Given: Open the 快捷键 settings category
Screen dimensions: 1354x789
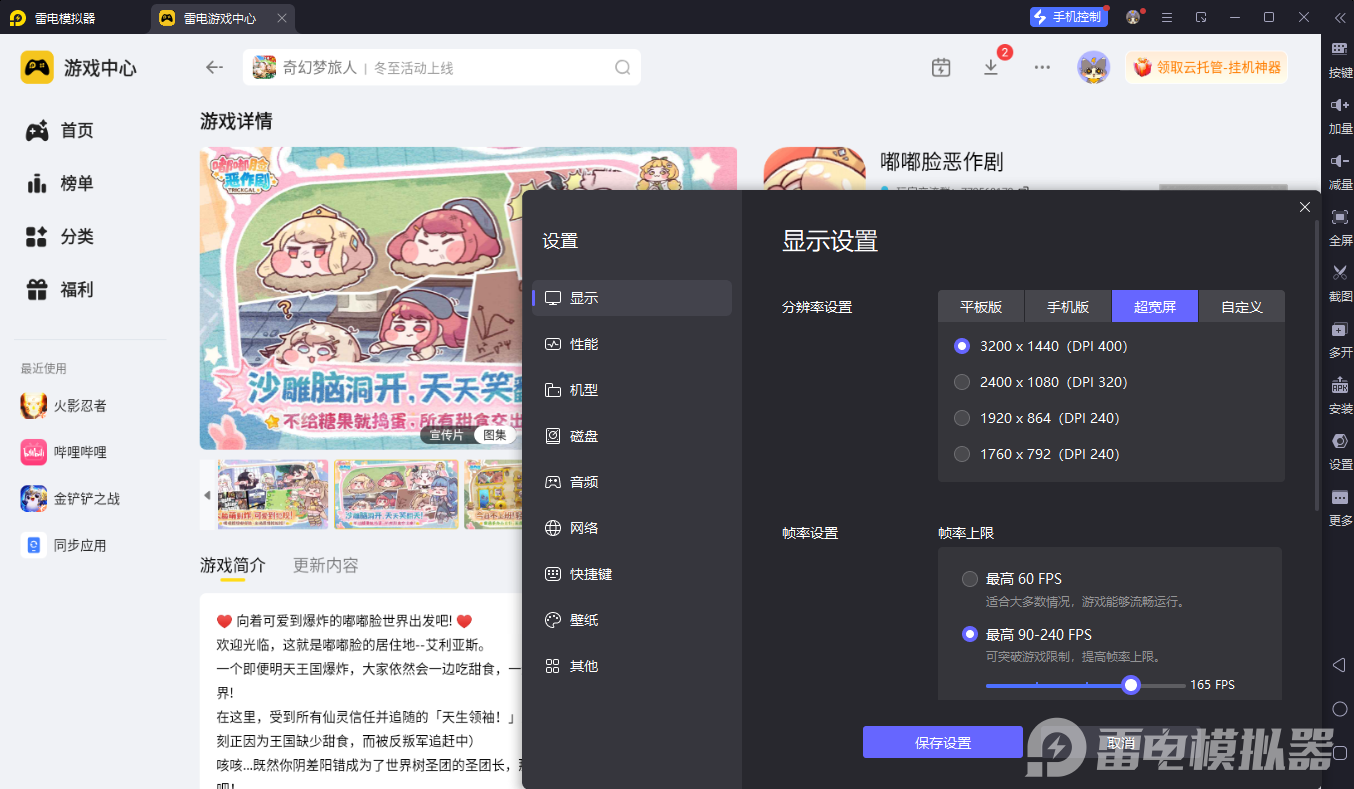Looking at the screenshot, I should point(632,574).
